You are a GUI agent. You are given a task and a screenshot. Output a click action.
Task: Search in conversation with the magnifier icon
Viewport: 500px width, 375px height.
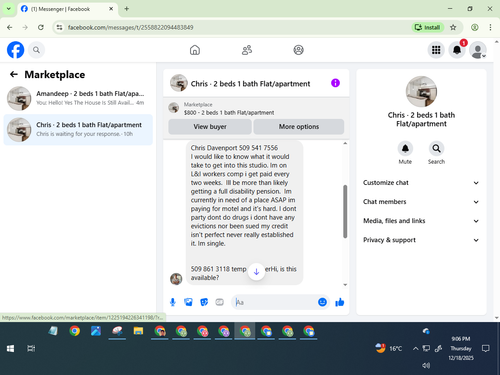coord(436,148)
